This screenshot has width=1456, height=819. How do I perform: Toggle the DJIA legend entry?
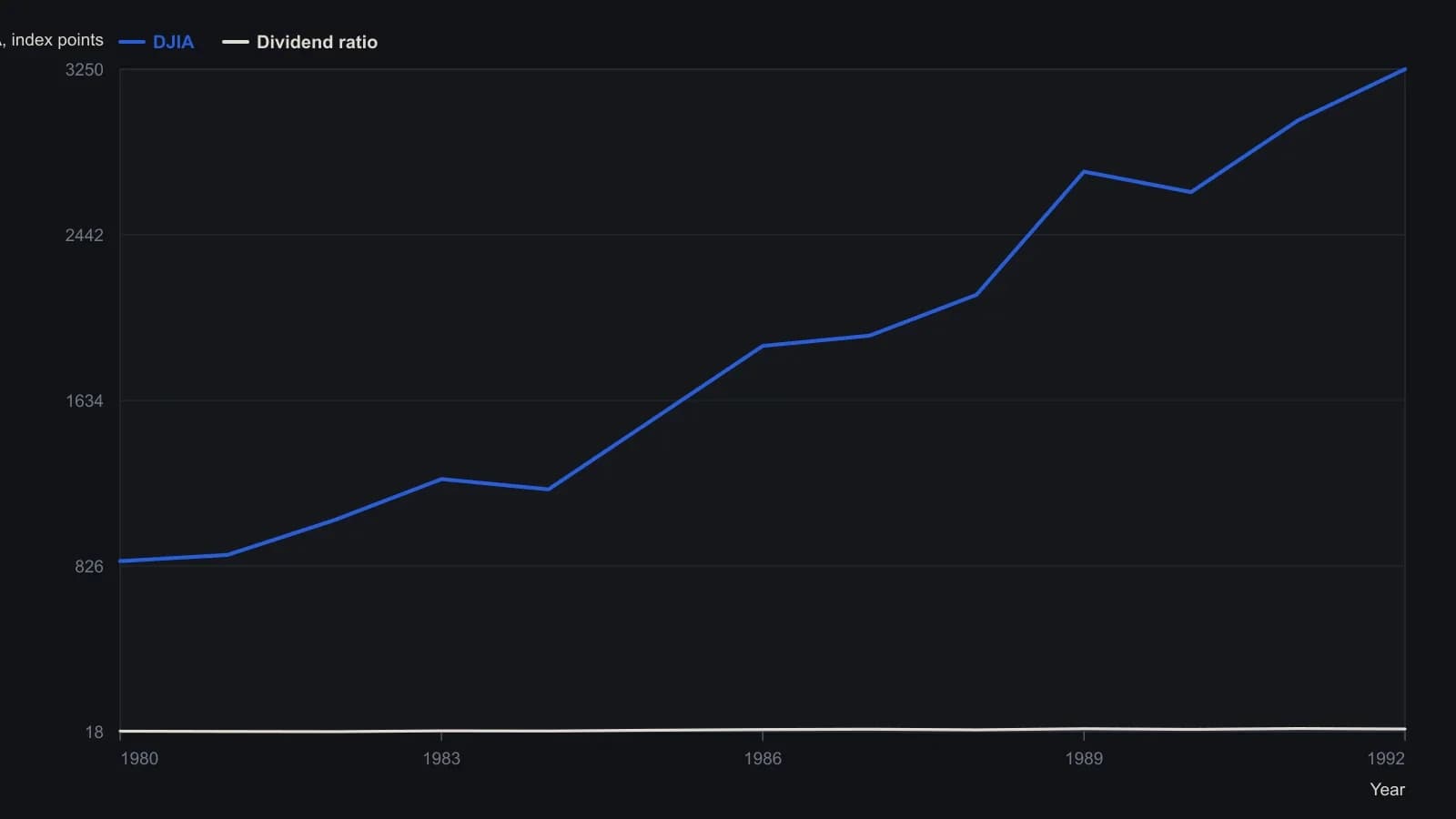[x=157, y=42]
